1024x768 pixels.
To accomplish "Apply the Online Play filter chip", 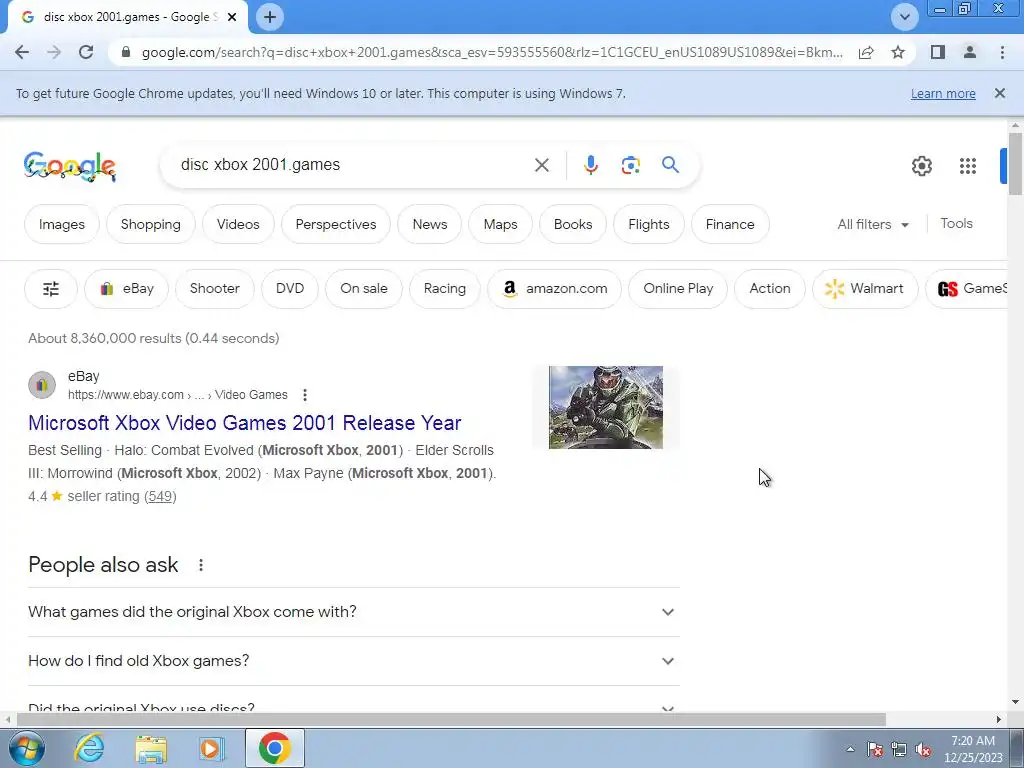I will pyautogui.click(x=678, y=289).
